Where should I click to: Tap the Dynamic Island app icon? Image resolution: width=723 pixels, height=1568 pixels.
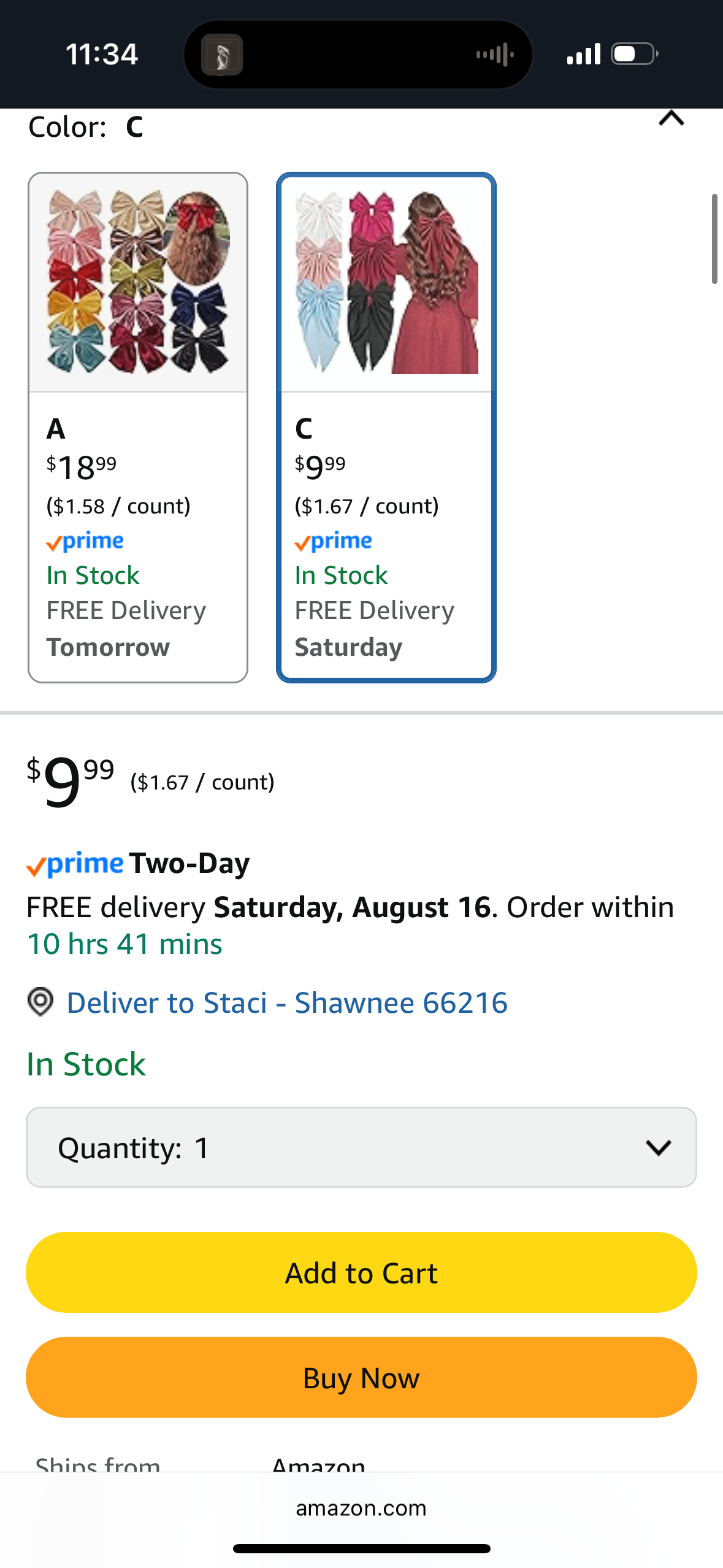coord(222,55)
